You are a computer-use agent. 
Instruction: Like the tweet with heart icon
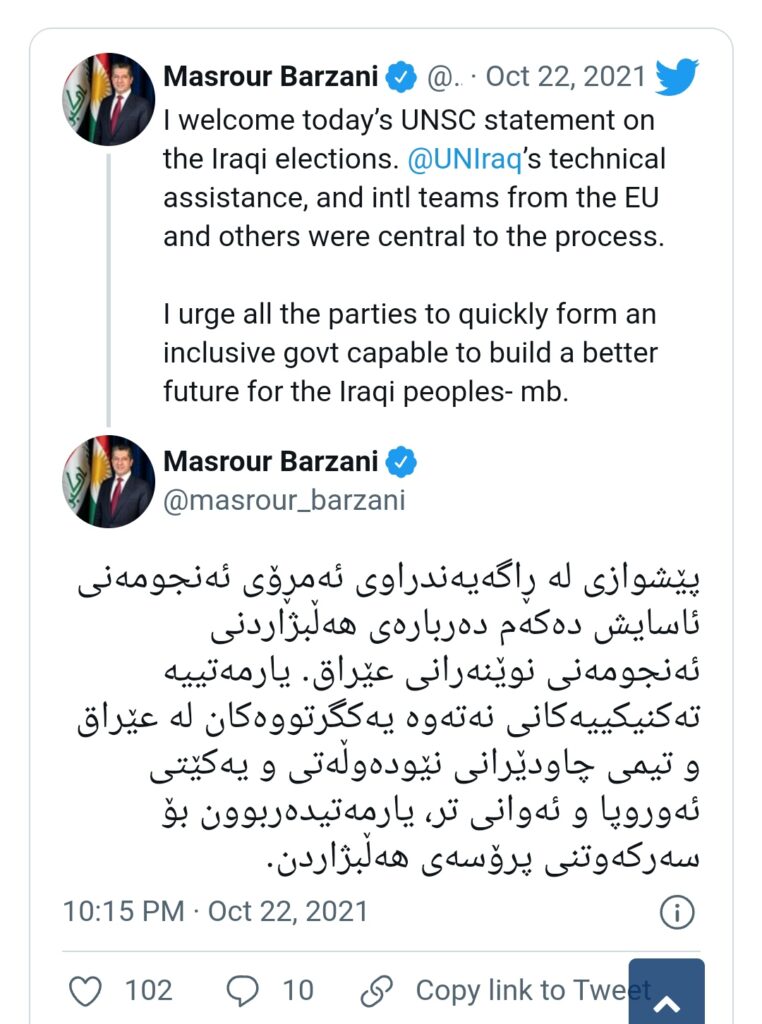(x=87, y=991)
